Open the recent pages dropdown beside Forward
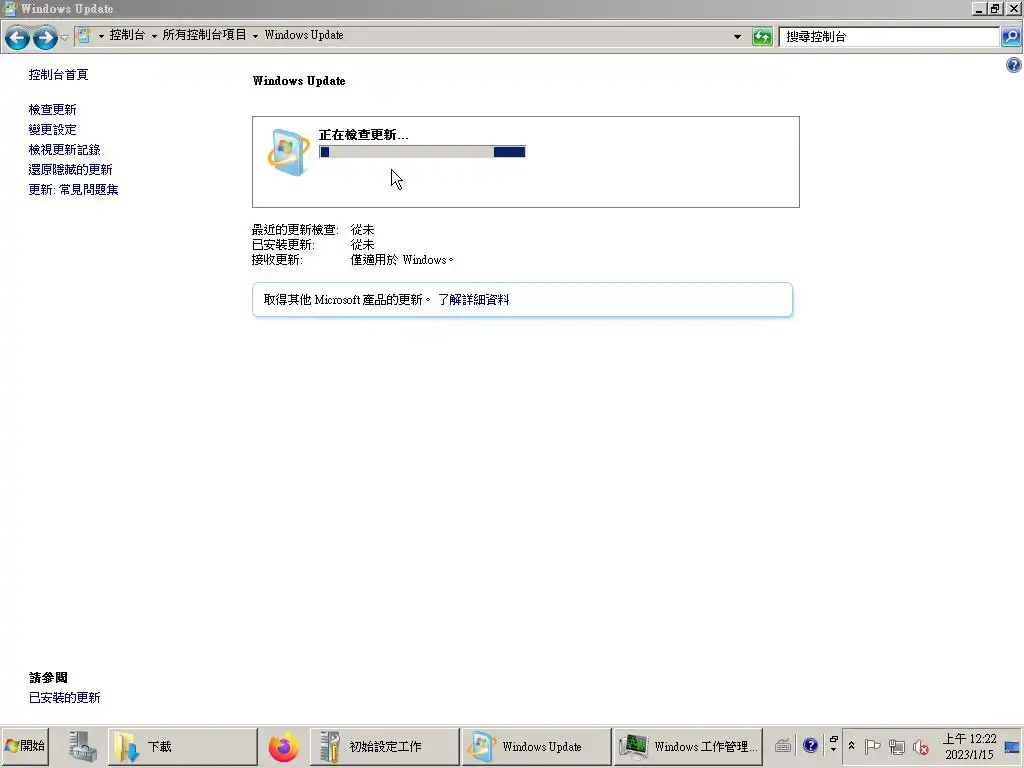Image resolution: width=1024 pixels, height=768 pixels. point(65,38)
